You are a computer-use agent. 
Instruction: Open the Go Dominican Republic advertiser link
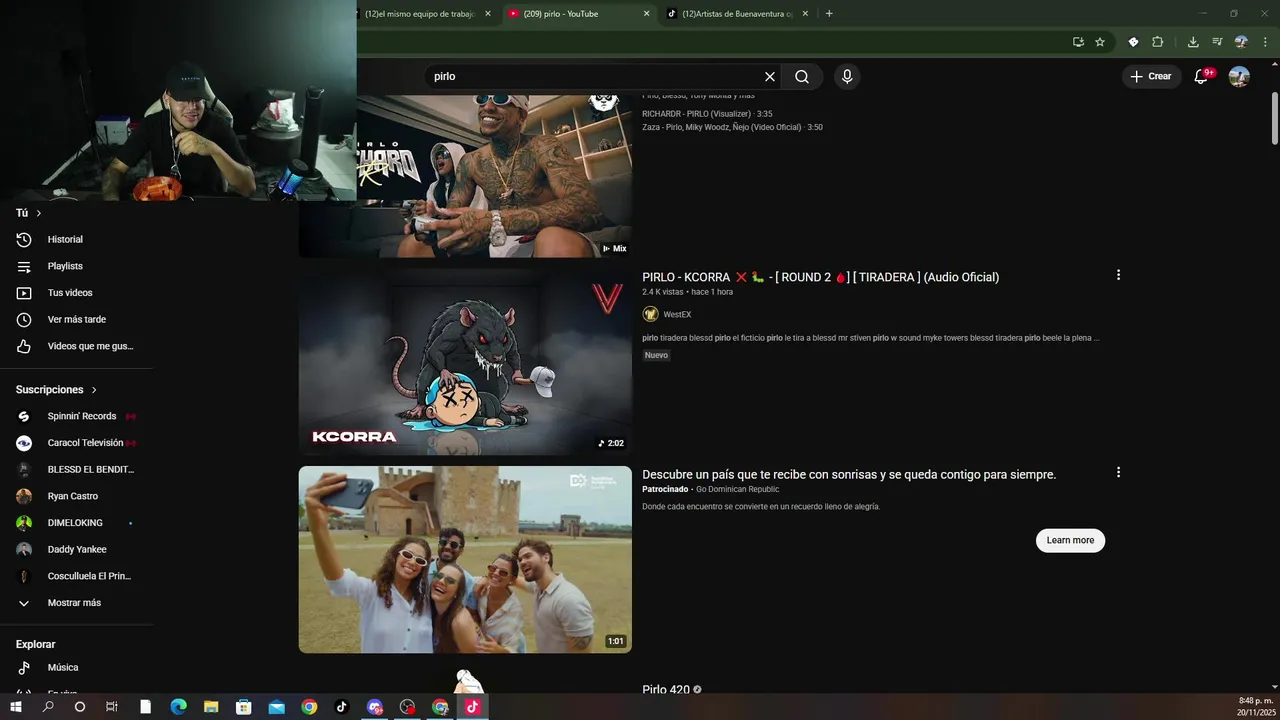(x=737, y=489)
